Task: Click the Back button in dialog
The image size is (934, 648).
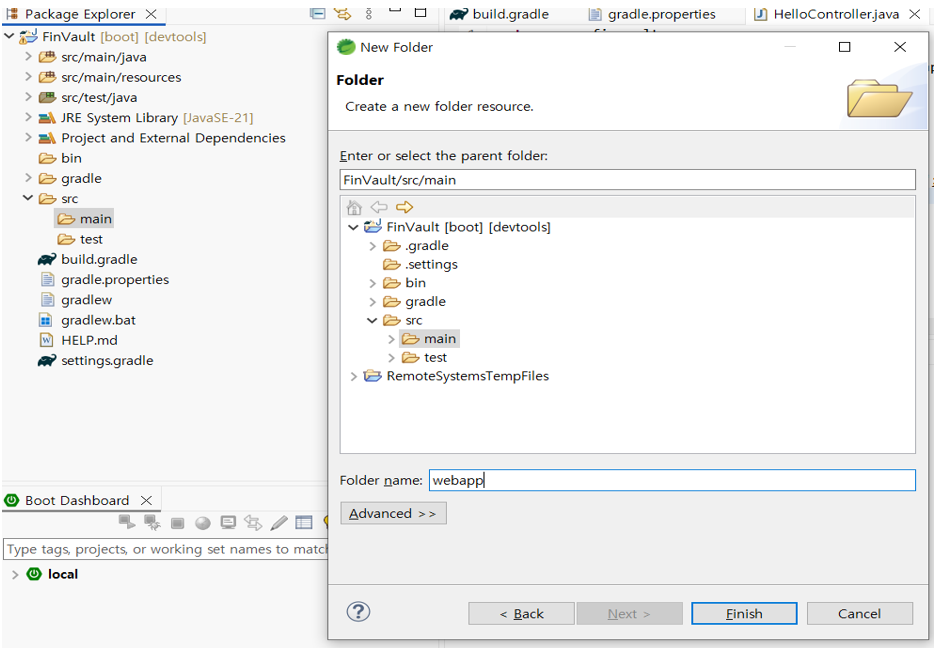Action: coord(521,613)
